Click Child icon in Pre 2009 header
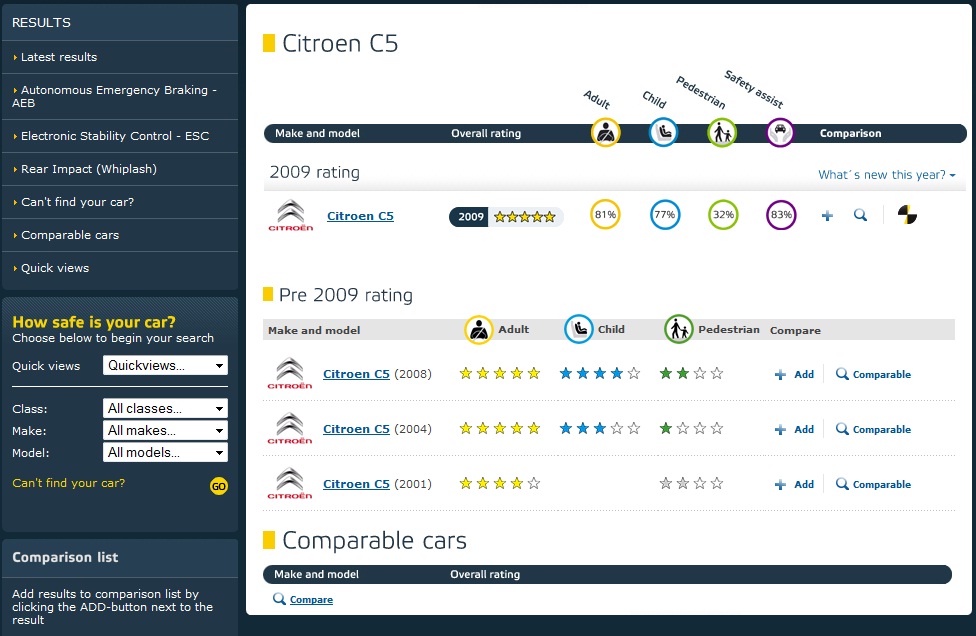 tap(579, 330)
